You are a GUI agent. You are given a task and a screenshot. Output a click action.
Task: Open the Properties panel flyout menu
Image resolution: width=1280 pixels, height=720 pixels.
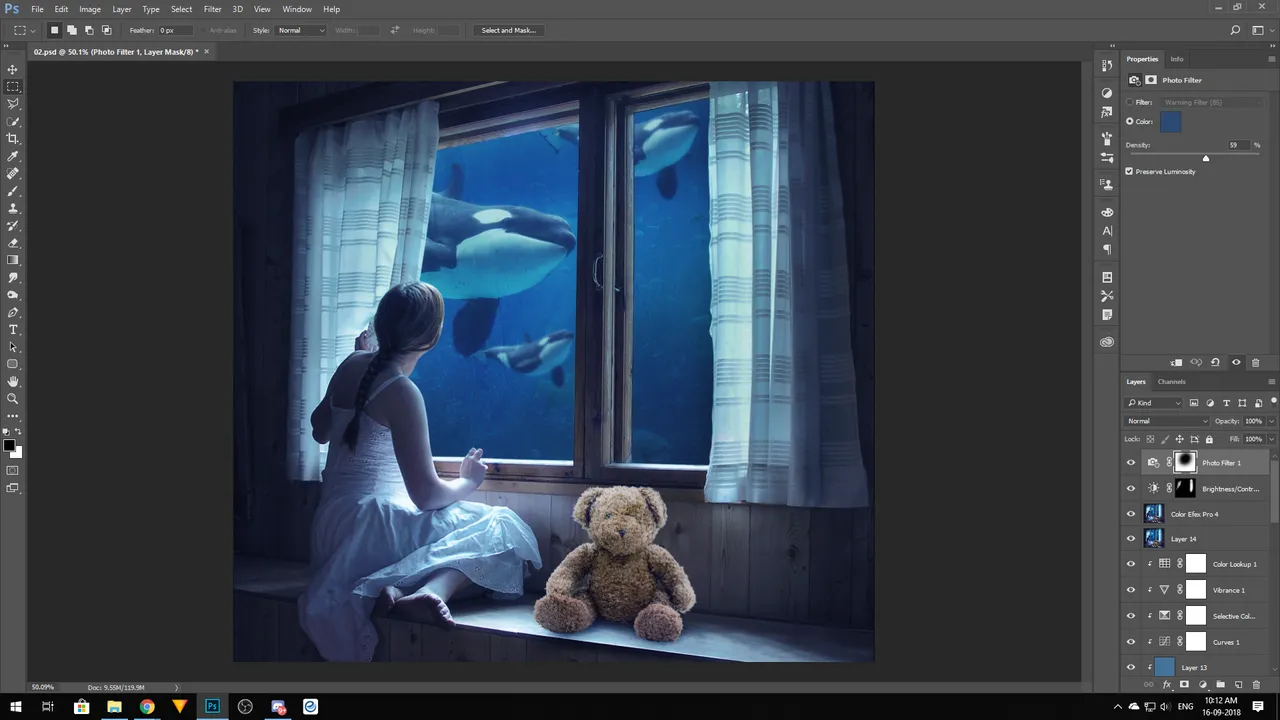pyautogui.click(x=1271, y=59)
